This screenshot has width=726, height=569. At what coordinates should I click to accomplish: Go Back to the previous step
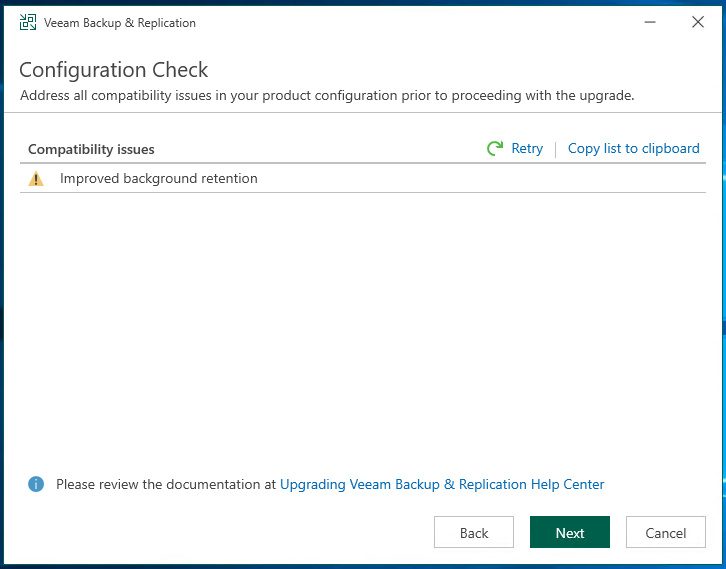point(474,532)
